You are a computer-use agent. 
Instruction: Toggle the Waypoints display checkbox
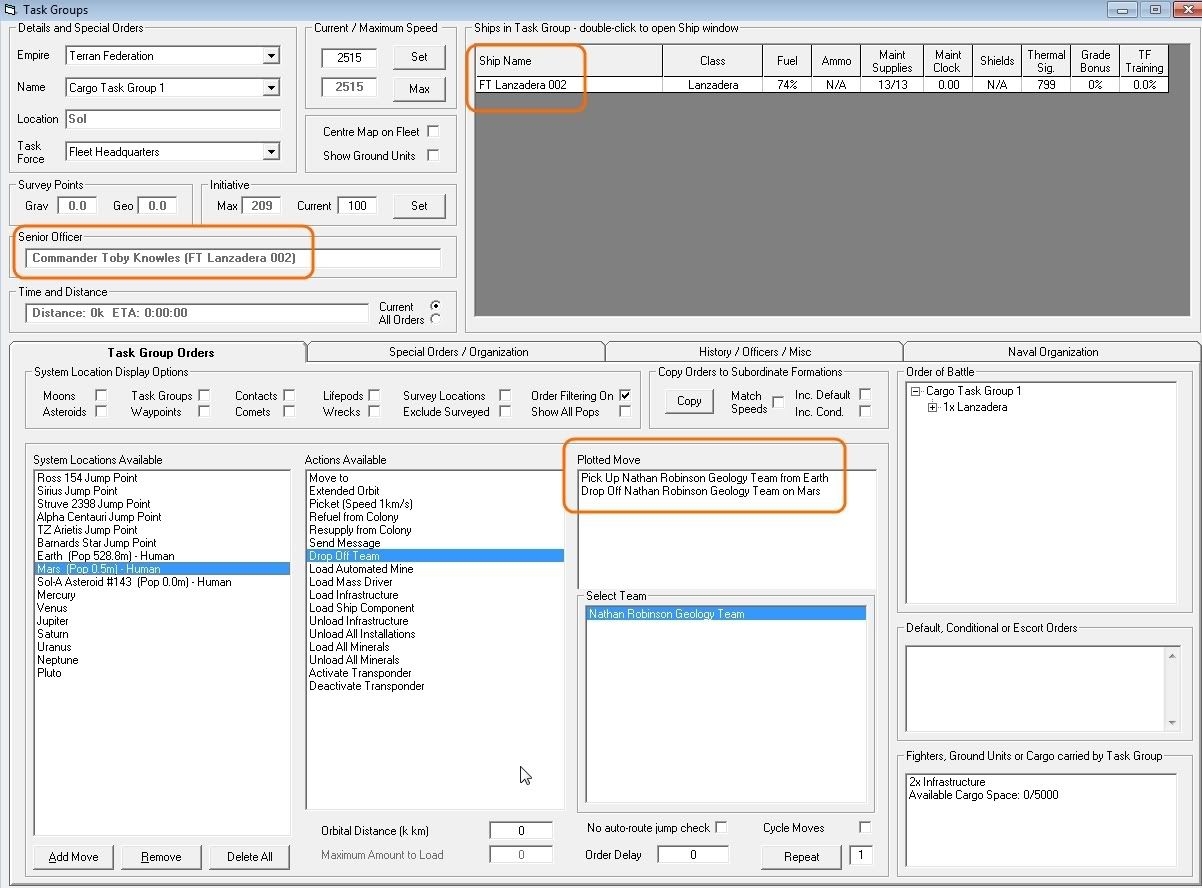click(204, 411)
